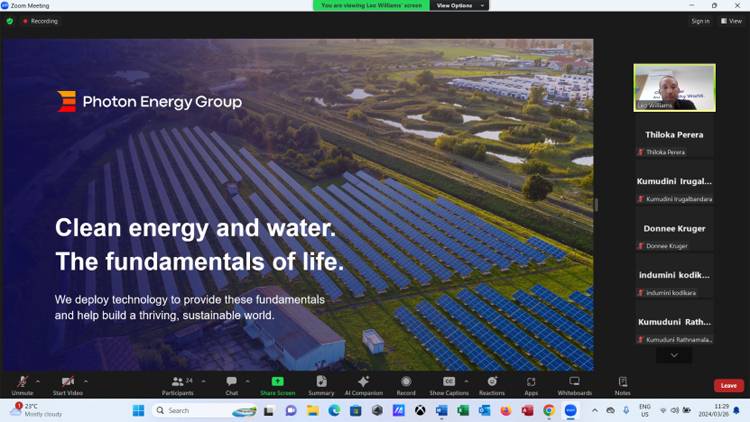Viewport: 750px width, 422px height.
Task: Open the View Options dropdown
Action: coord(459,5)
